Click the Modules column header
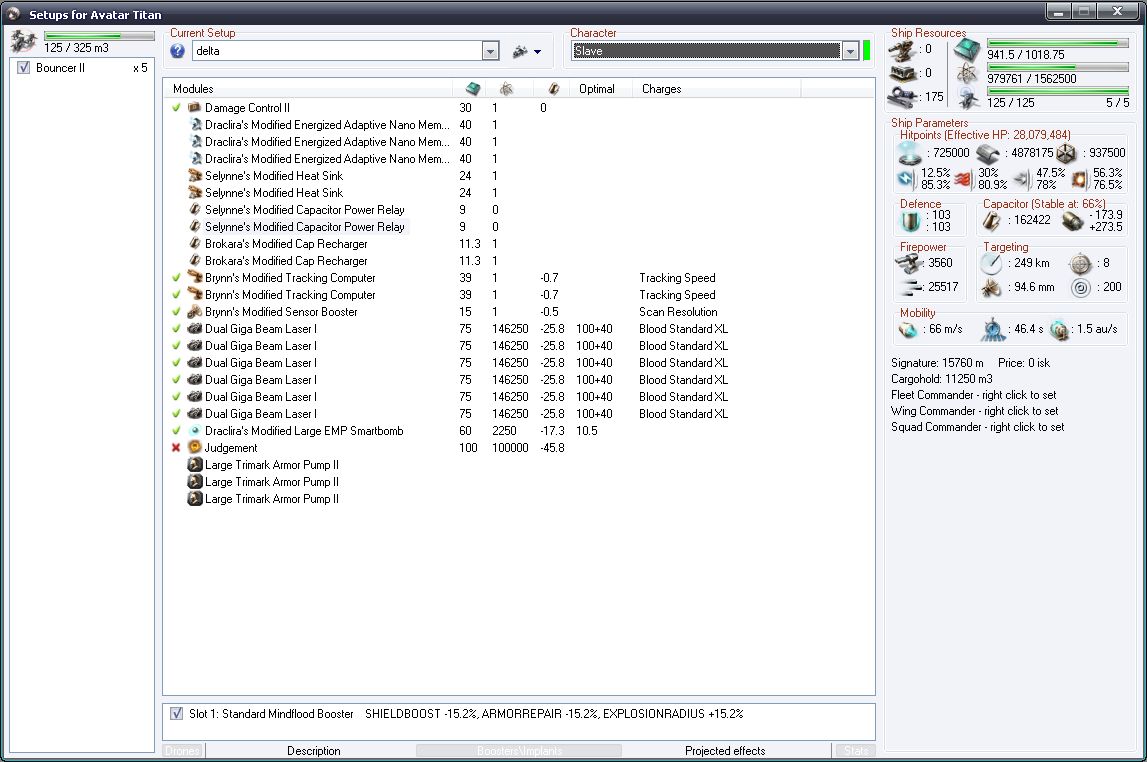1147x762 pixels. point(308,88)
